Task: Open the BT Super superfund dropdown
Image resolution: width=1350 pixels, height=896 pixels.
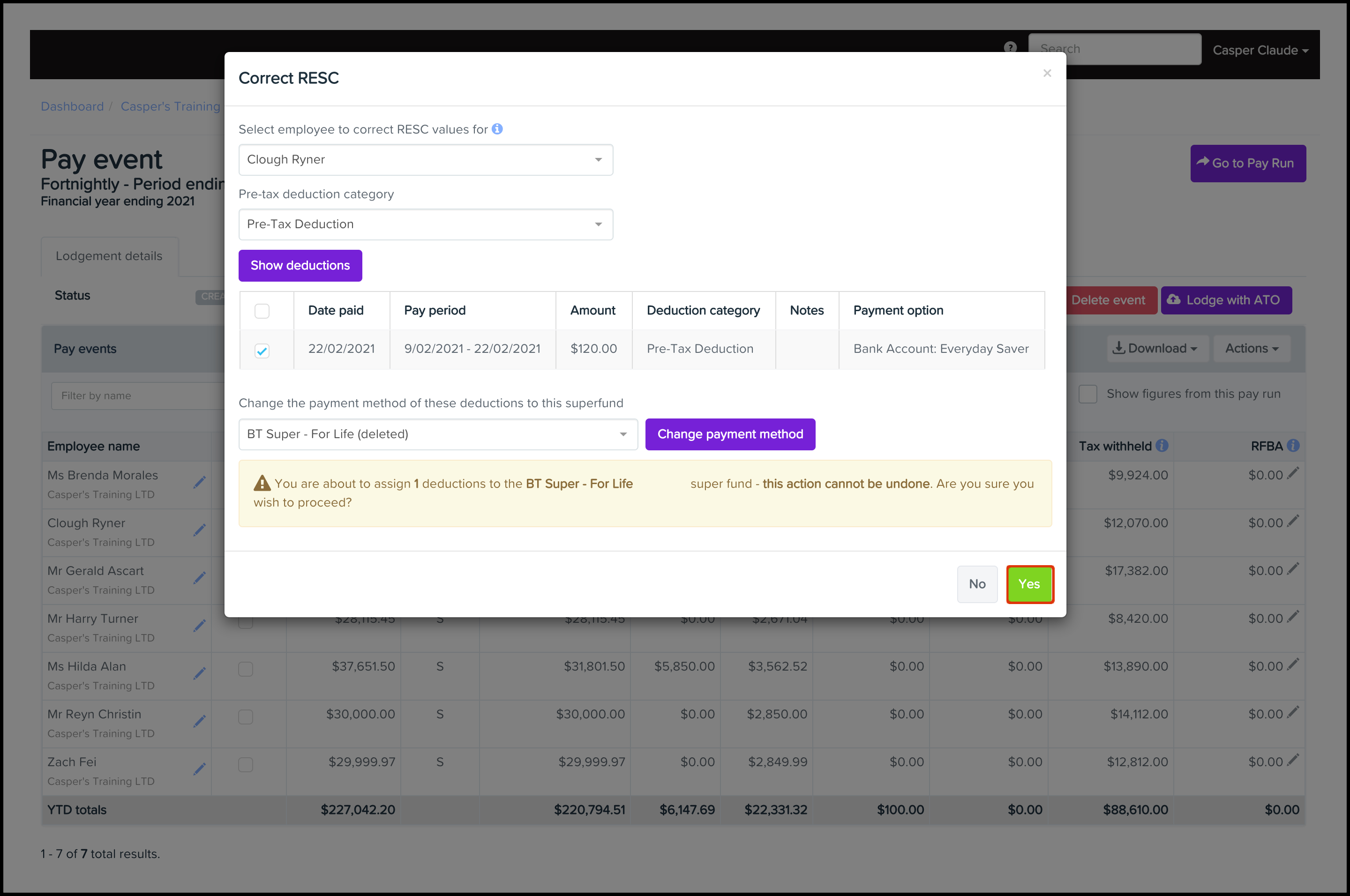Action: pyautogui.click(x=437, y=434)
